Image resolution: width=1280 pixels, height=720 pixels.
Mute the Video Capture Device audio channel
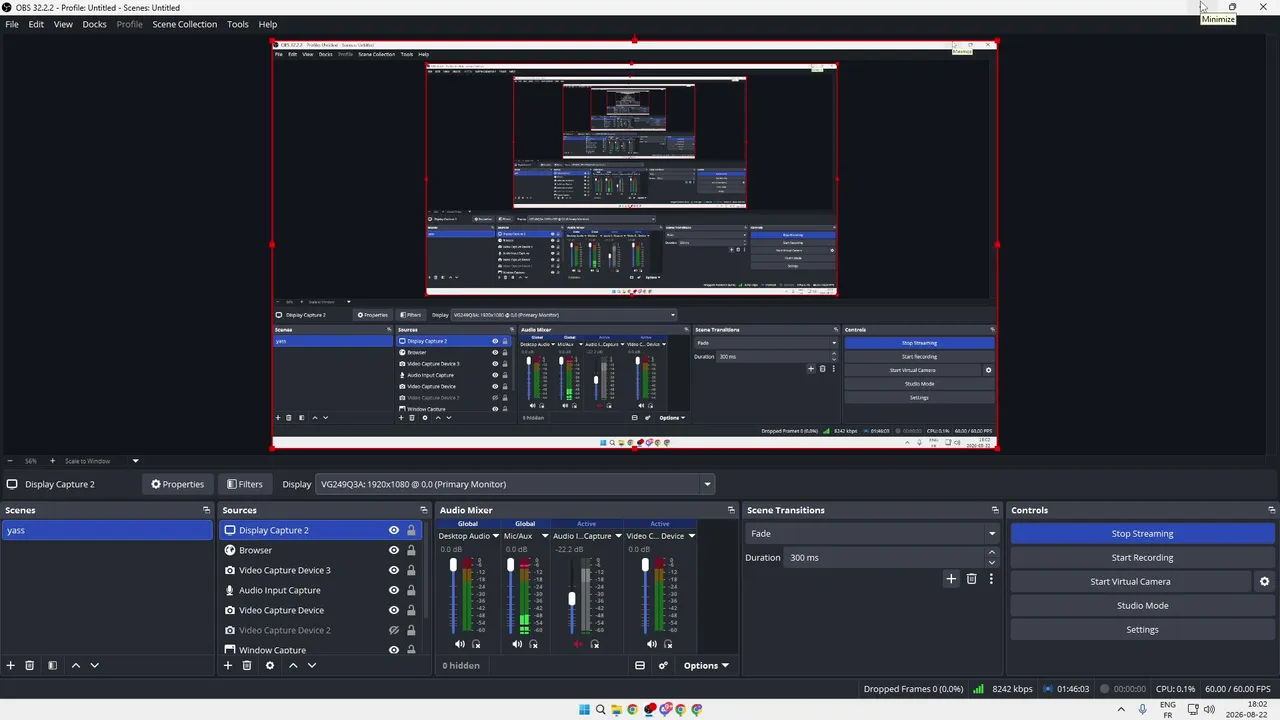pos(651,644)
